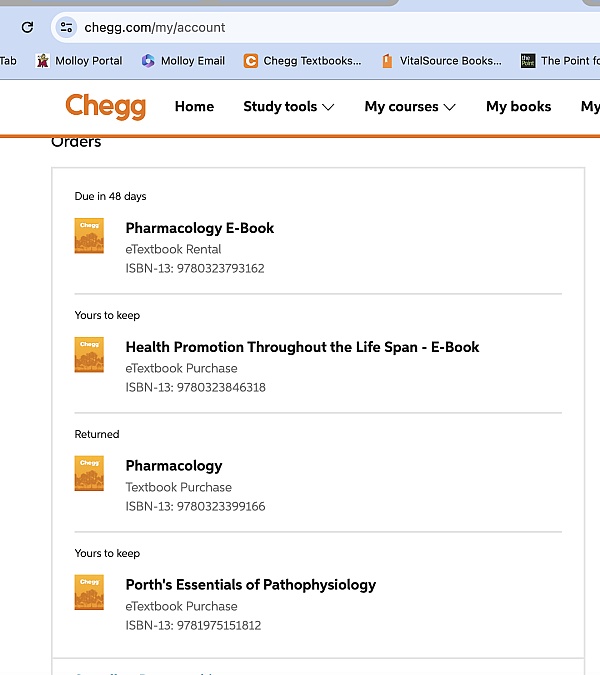Click the Pharmacology E-Book cover thumbnail
Image resolution: width=600 pixels, height=675 pixels.
point(89,236)
